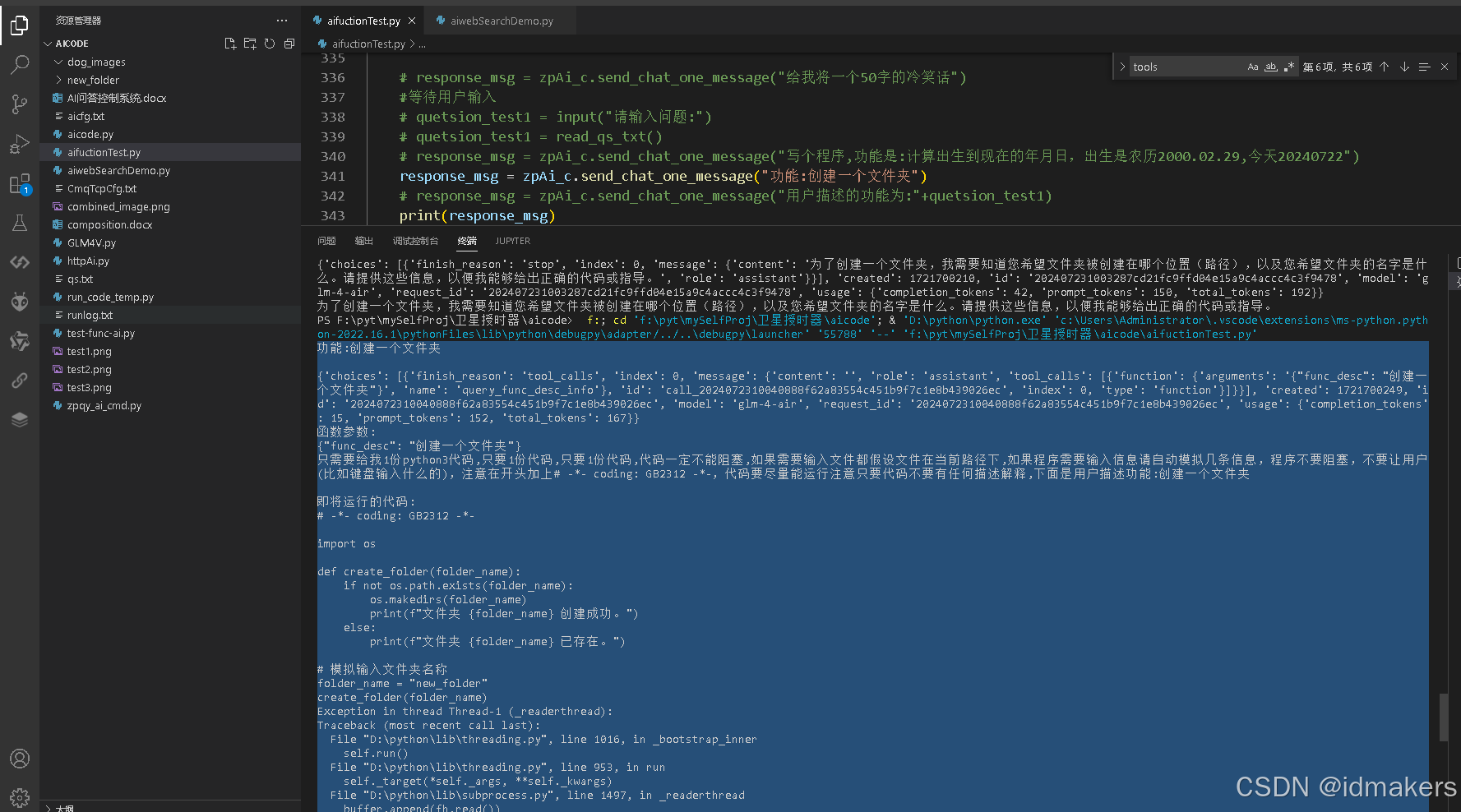Toggle Match Case in find widget
This screenshot has height=812, width=1461.
1253,67
